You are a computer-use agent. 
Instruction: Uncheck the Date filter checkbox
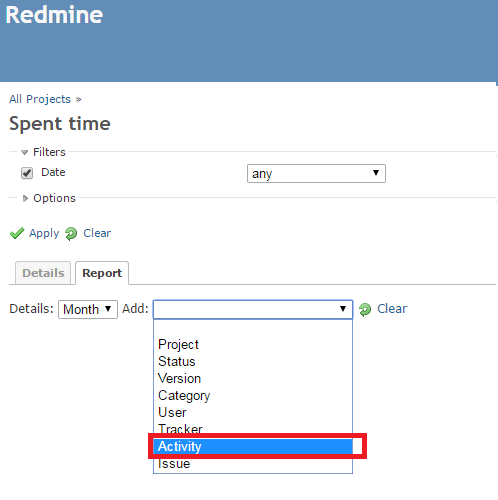pyautogui.click(x=27, y=173)
